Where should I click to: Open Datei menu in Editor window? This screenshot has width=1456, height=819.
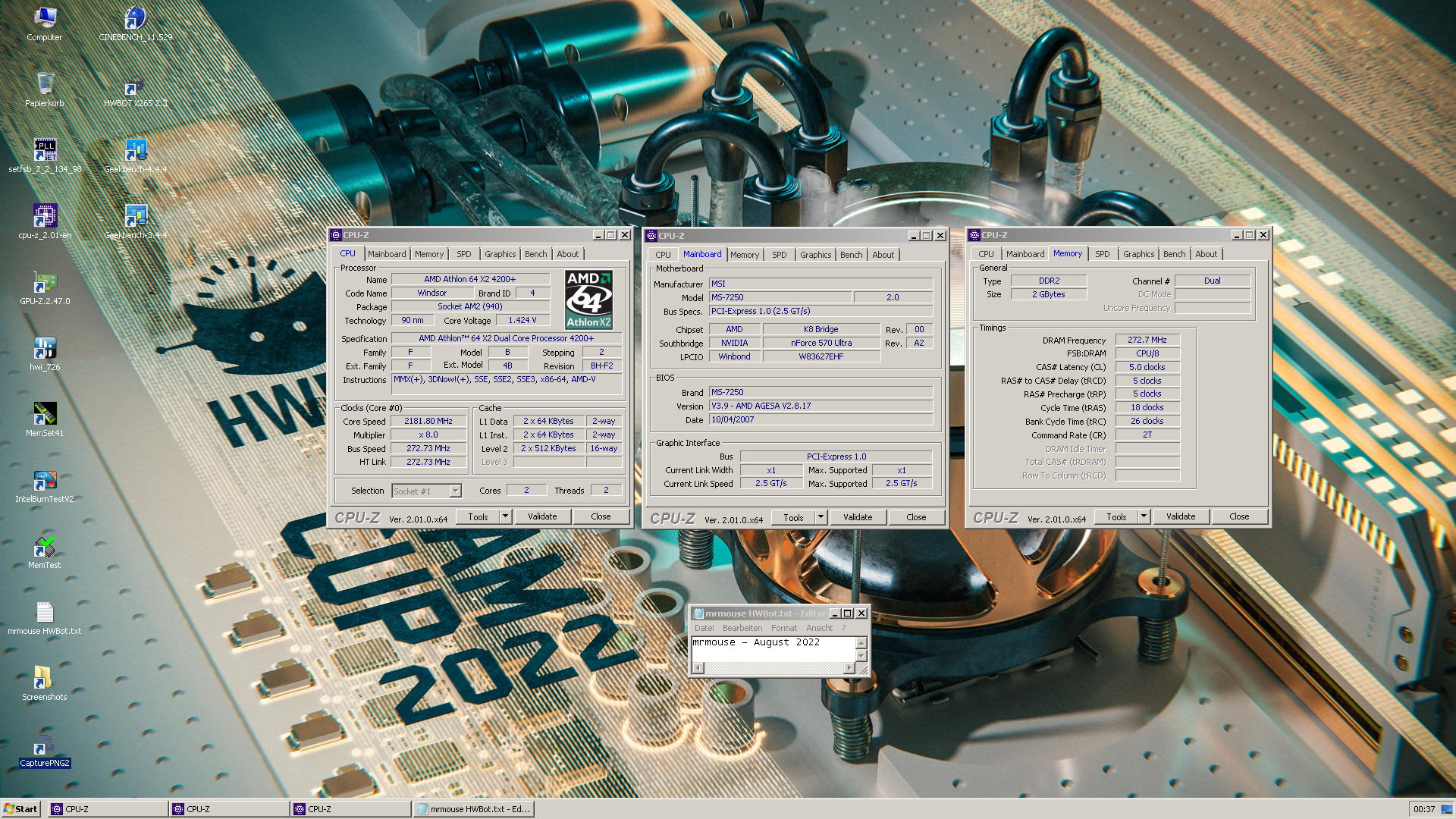click(x=704, y=628)
